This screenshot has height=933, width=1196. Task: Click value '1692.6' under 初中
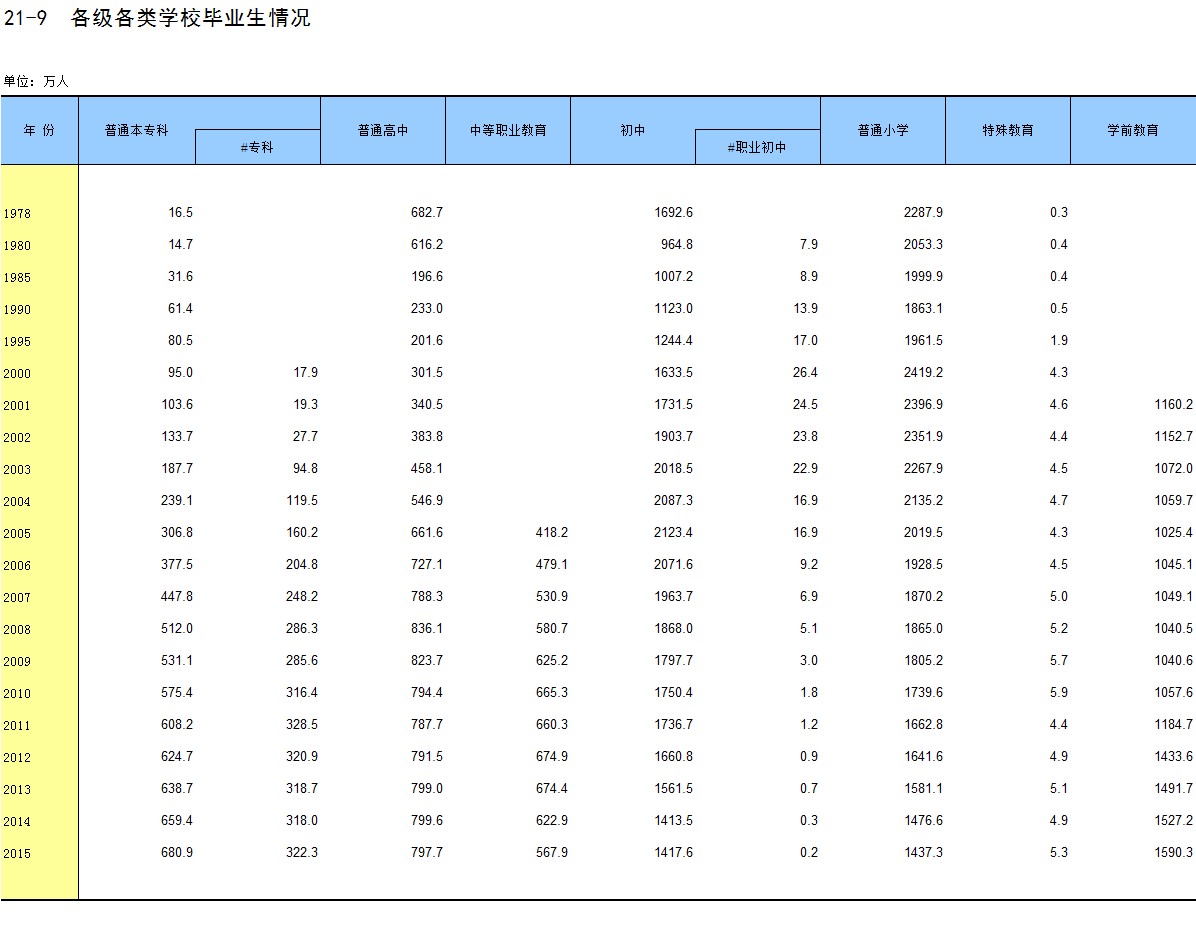click(x=674, y=213)
